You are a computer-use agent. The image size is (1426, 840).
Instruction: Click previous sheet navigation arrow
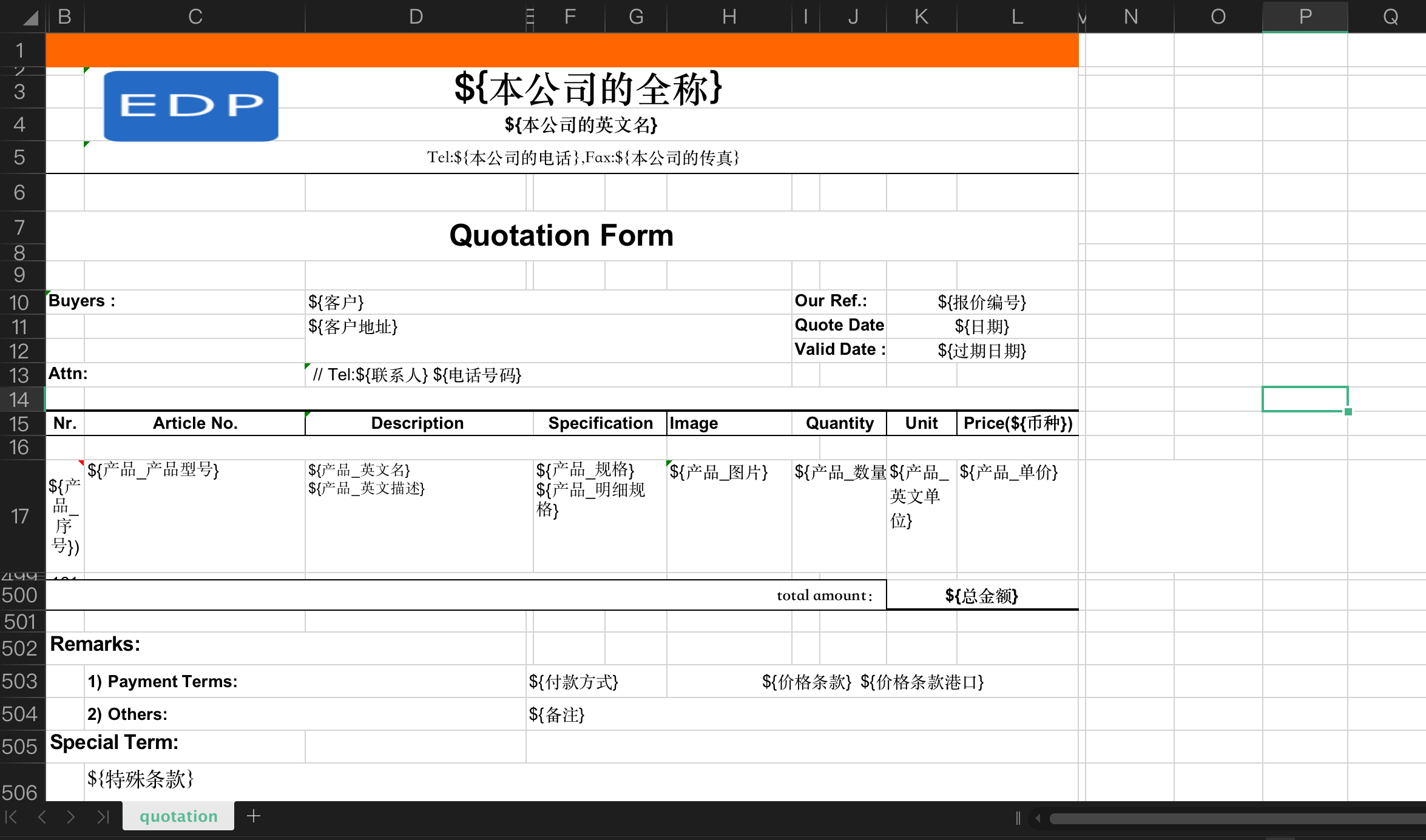(x=42, y=817)
